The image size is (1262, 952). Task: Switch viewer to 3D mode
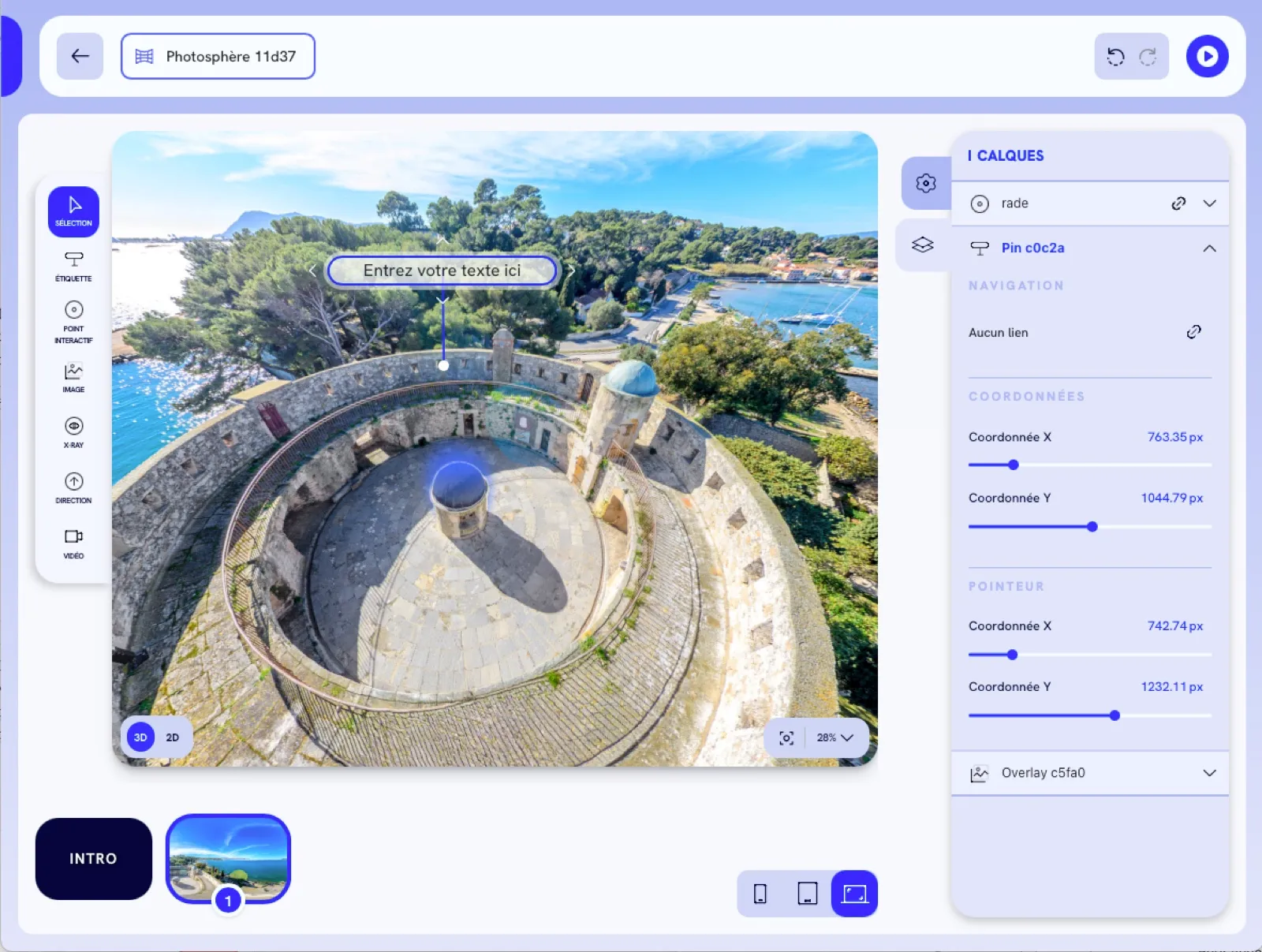pos(140,737)
